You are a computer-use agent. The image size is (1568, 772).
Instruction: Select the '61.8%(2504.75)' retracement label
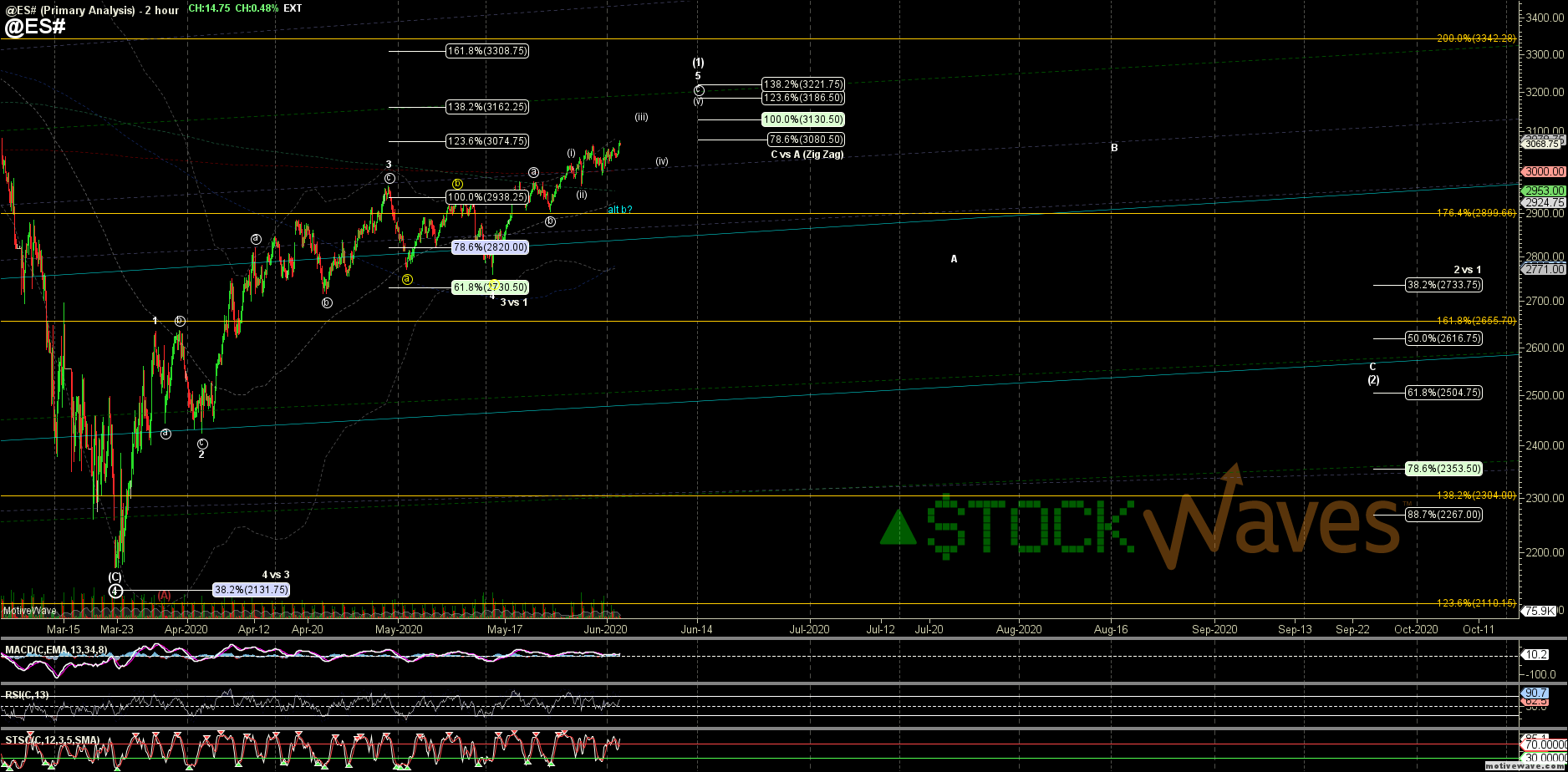[x=1444, y=393]
